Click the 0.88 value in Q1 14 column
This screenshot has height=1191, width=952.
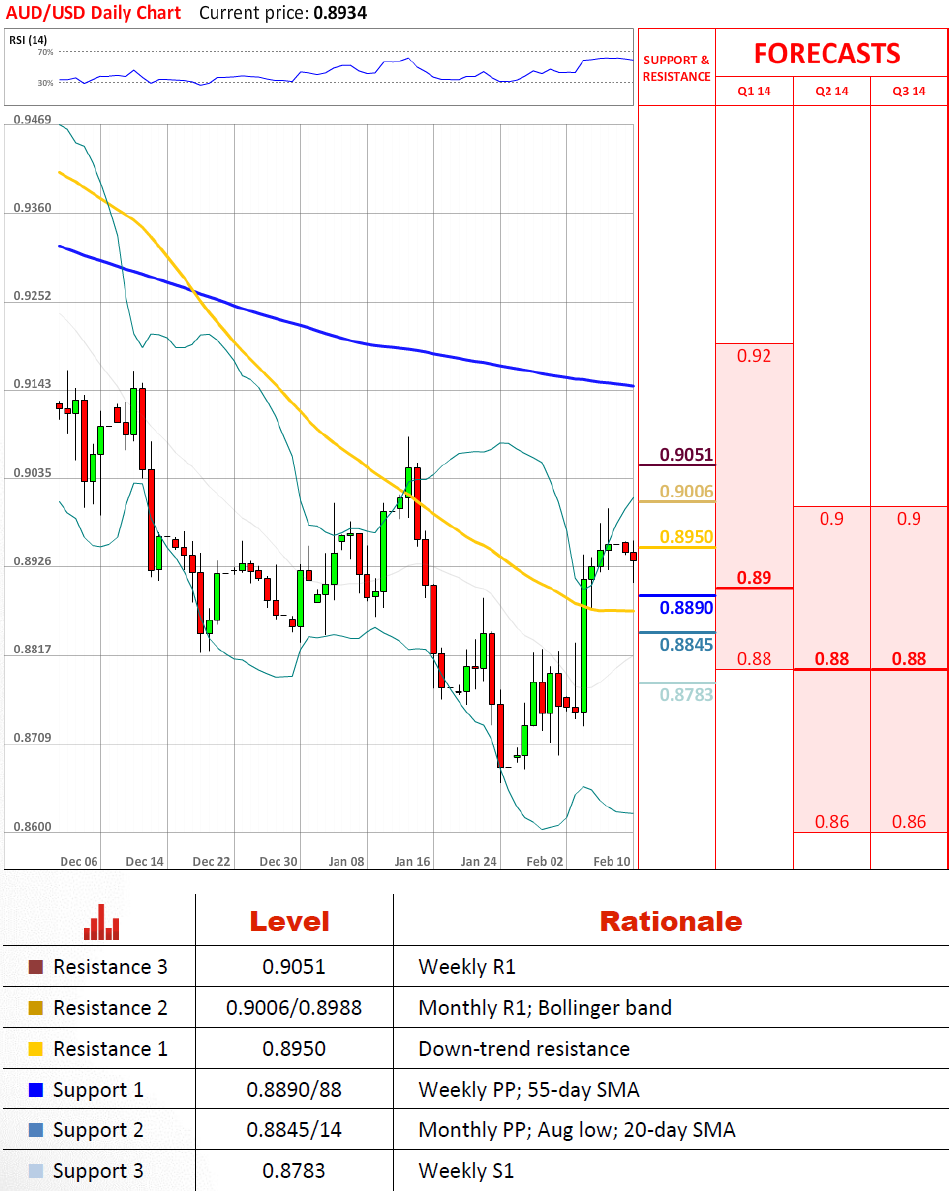pos(754,659)
